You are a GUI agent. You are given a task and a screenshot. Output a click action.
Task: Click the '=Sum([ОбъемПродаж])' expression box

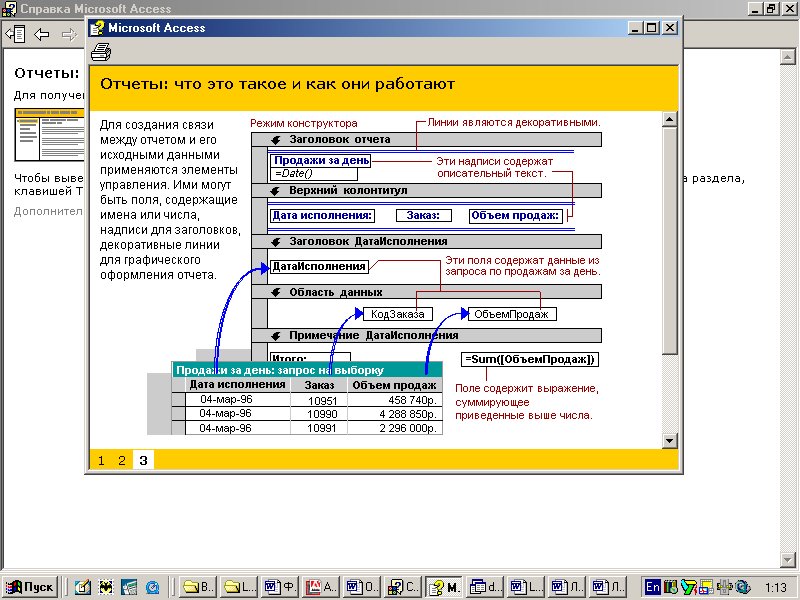(x=530, y=359)
